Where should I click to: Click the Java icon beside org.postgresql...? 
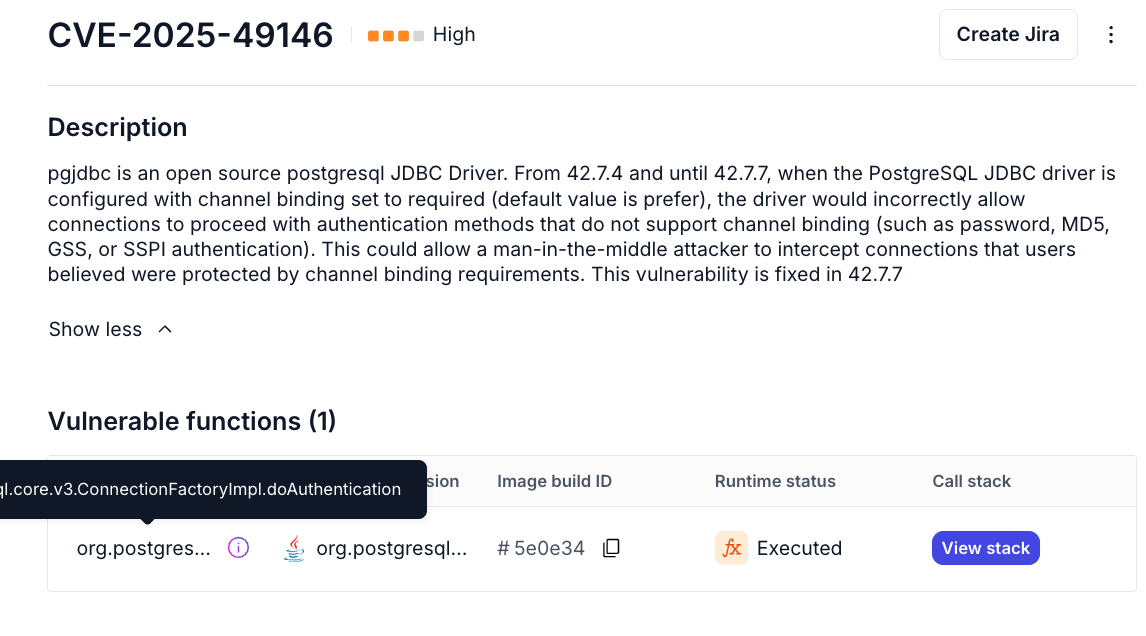coord(294,548)
